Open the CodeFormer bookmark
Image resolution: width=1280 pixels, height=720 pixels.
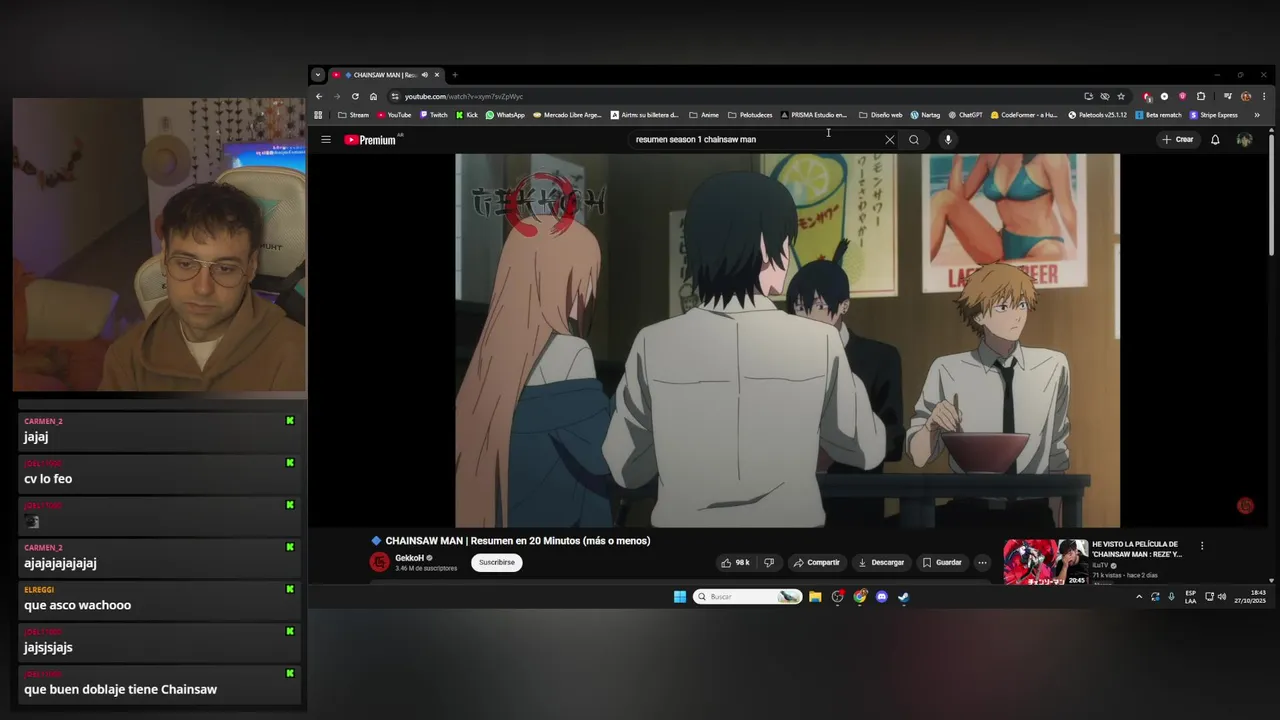click(1024, 115)
